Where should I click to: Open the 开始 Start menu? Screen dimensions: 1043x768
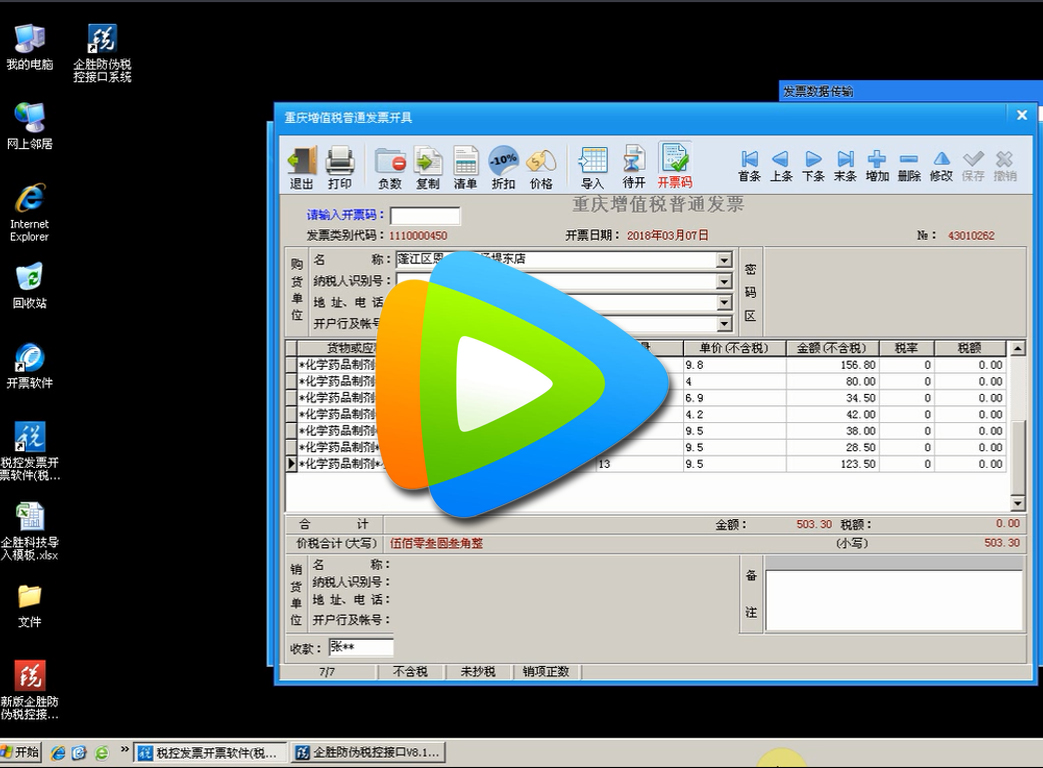pyautogui.click(x=21, y=753)
